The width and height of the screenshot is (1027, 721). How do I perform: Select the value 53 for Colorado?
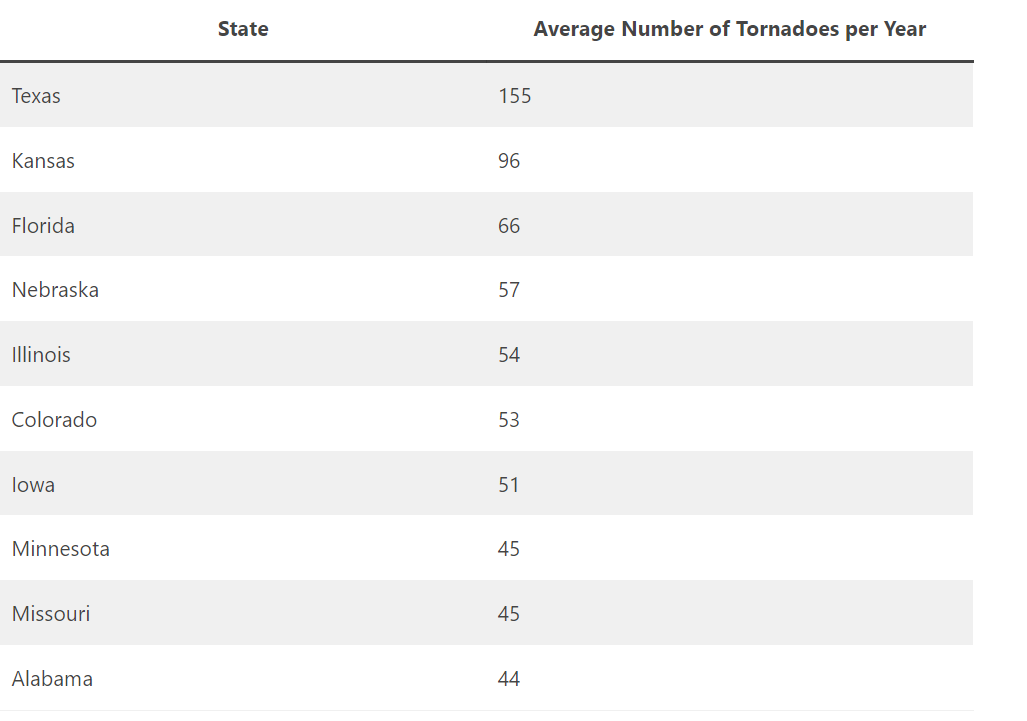pyautogui.click(x=509, y=420)
